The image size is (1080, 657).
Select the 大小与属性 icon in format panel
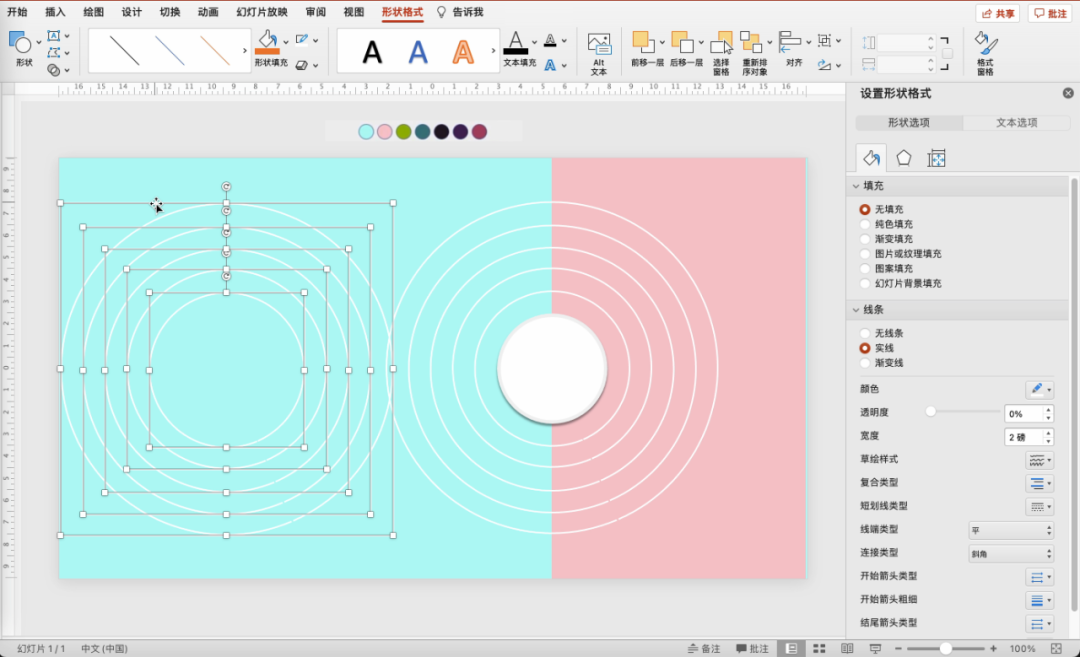point(936,158)
